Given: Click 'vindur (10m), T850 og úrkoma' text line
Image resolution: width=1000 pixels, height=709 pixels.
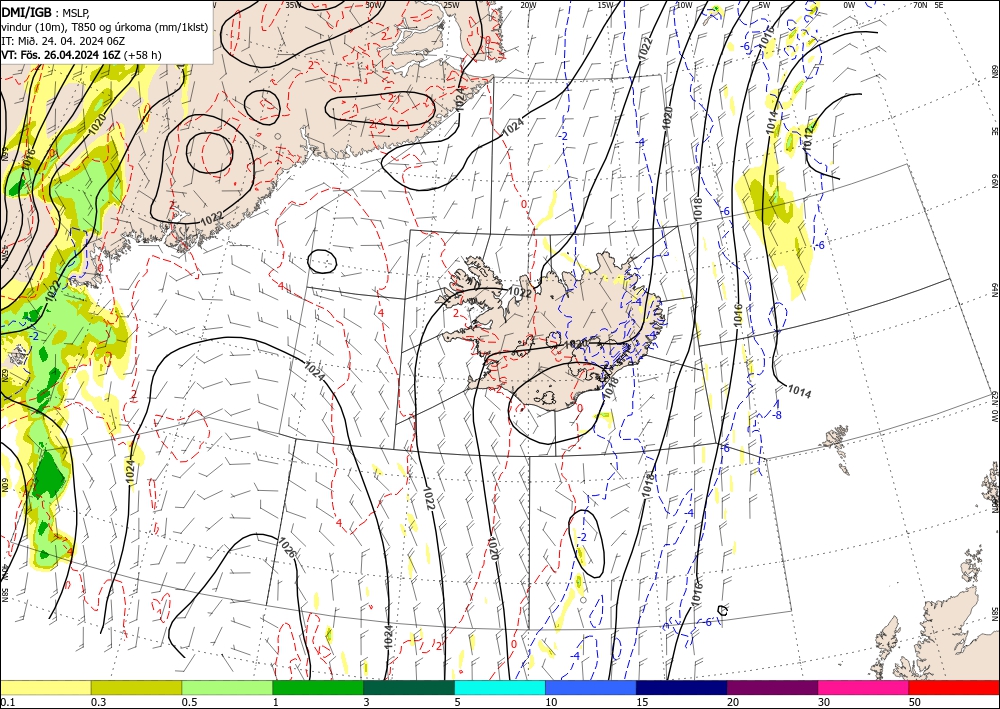Looking at the screenshot, I should point(105,27).
